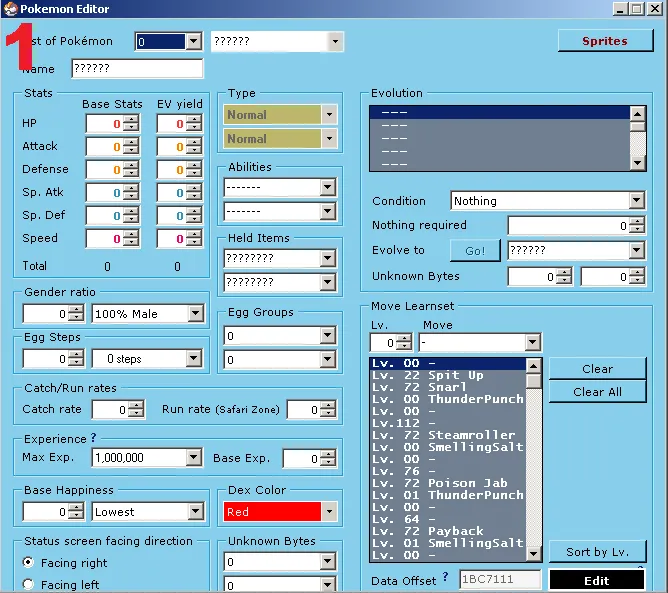Open the Lowest base happiness dropdown
Viewport: 668px width, 593px height.
coord(196,511)
